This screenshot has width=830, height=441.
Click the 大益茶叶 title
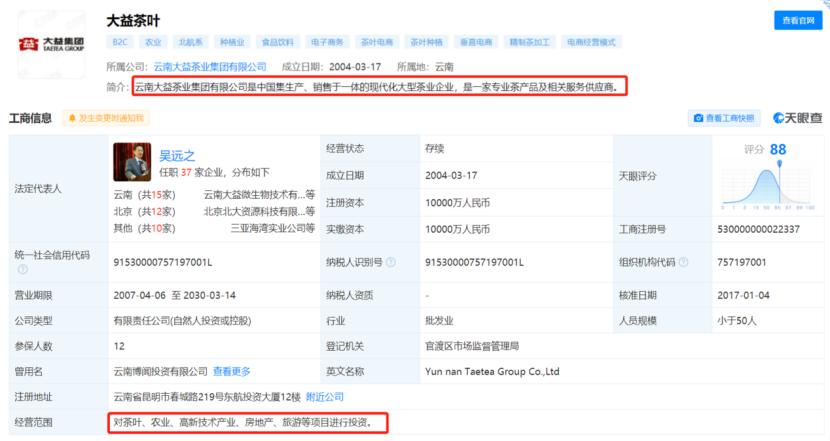click(133, 21)
